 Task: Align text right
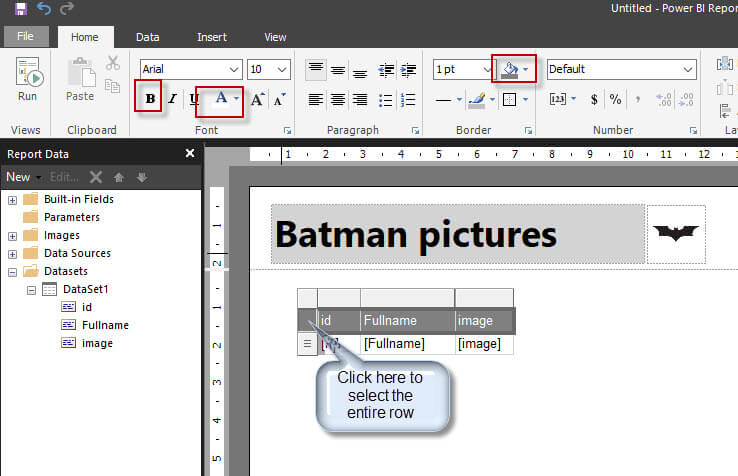pos(360,99)
